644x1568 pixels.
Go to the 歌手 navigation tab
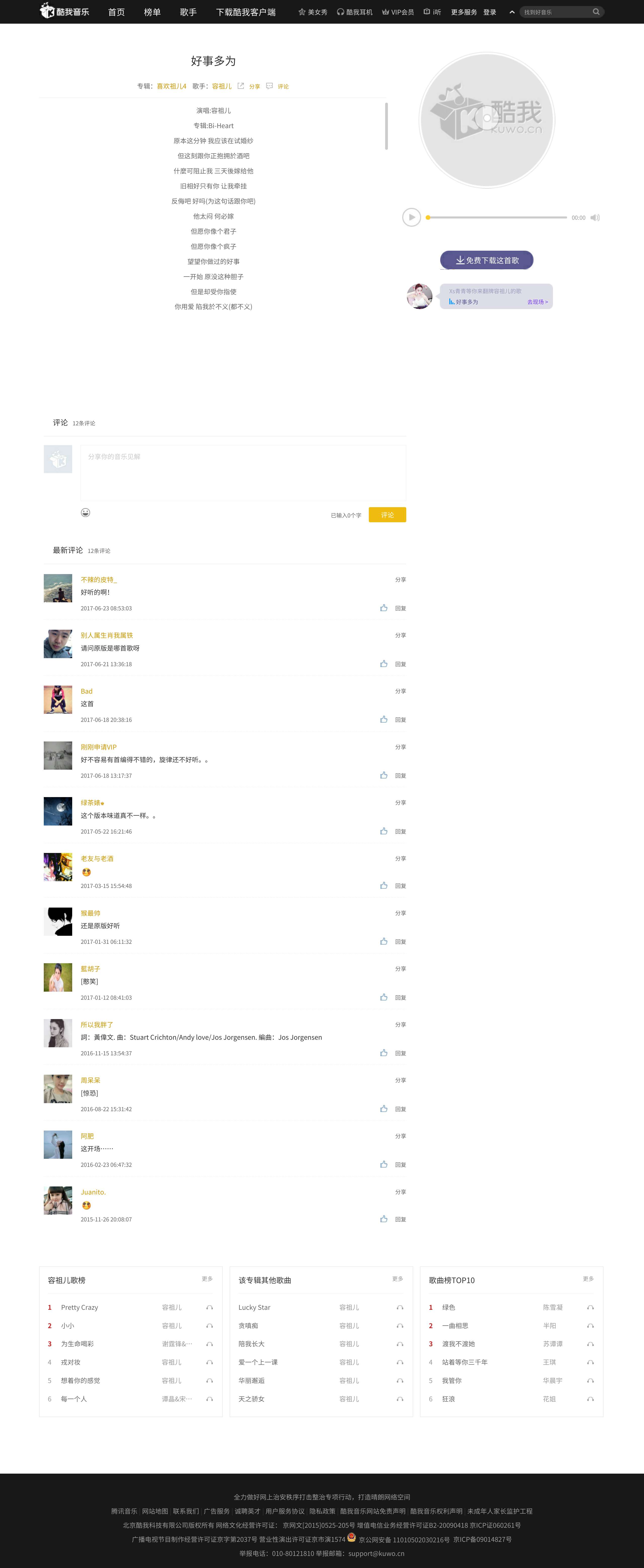pos(188,12)
